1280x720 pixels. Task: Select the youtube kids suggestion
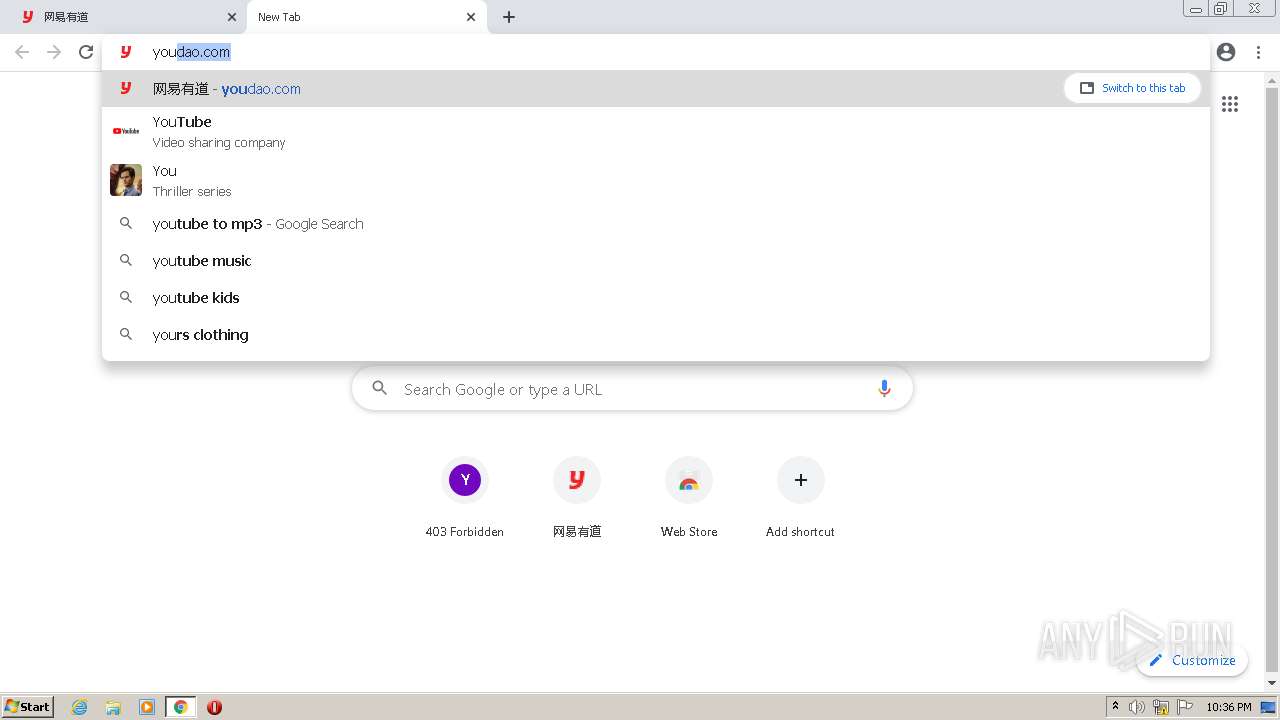pos(655,298)
